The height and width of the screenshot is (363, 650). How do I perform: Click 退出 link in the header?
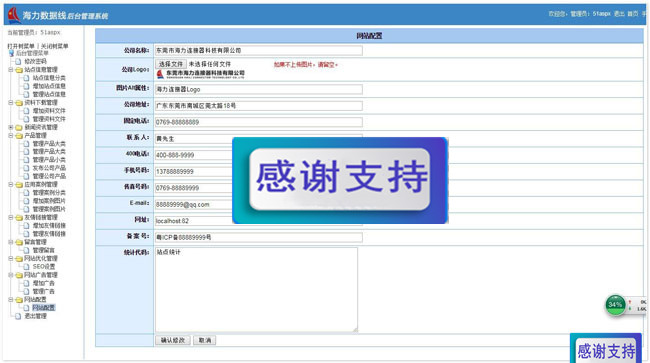(619, 14)
